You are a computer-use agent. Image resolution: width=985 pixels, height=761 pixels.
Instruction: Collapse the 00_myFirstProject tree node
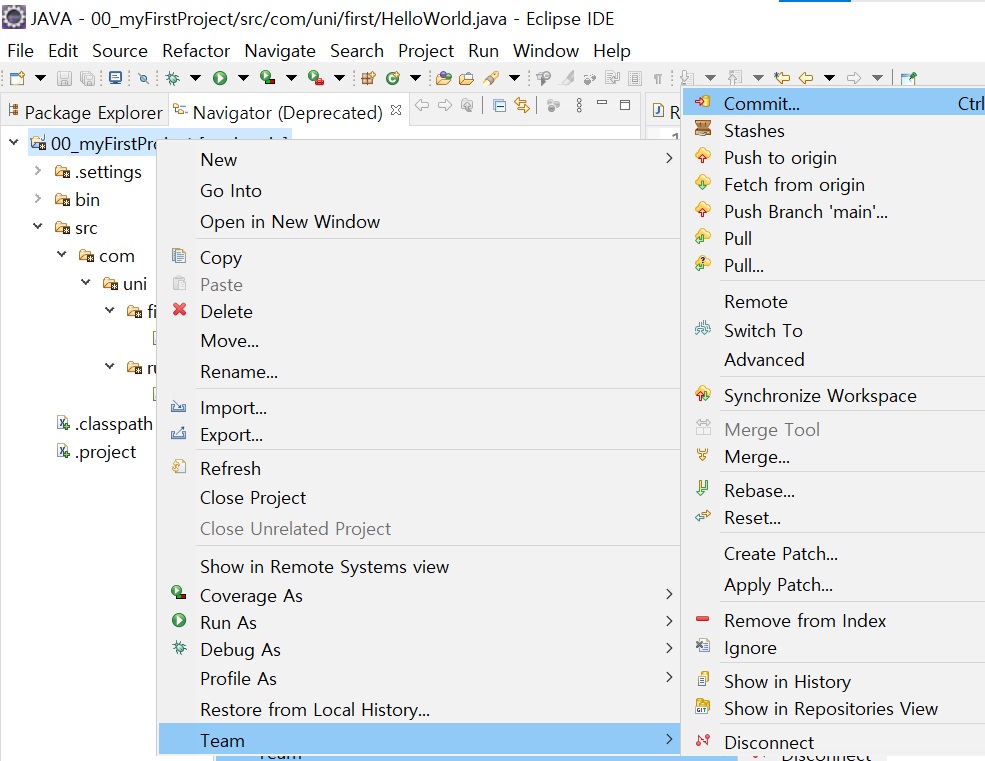[x=14, y=143]
